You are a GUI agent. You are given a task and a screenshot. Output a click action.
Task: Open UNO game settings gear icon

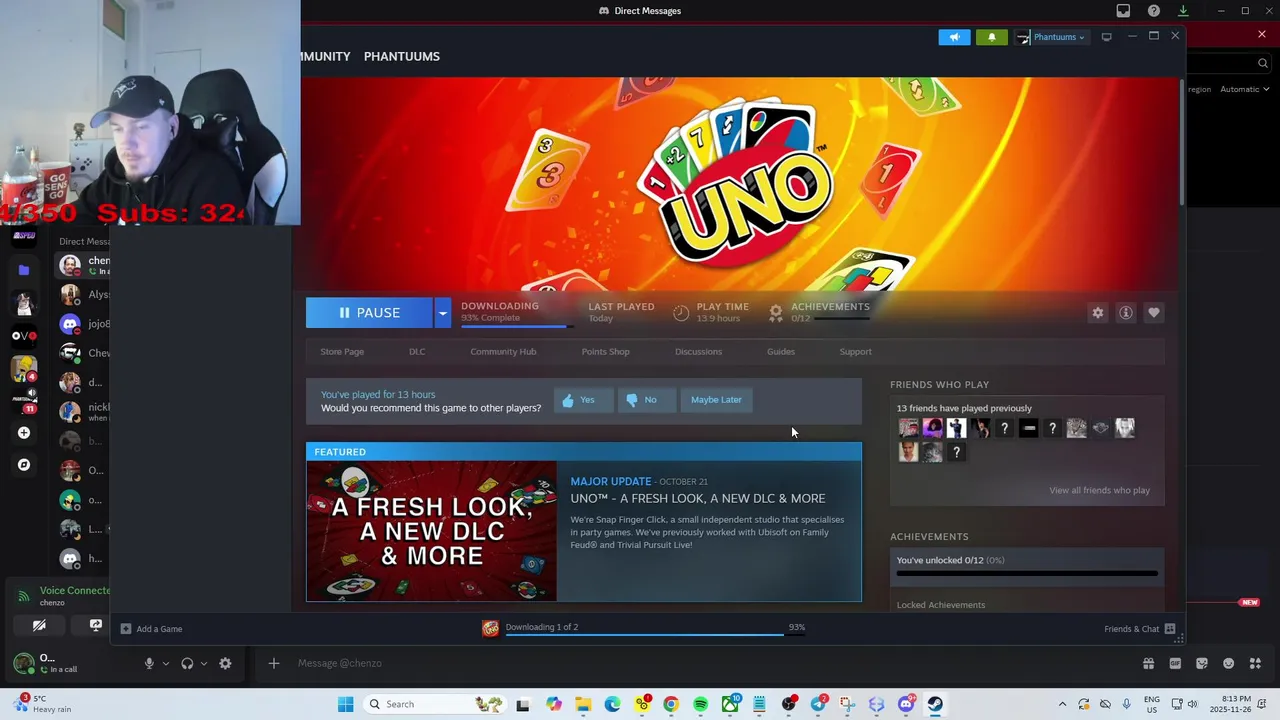tap(1097, 313)
